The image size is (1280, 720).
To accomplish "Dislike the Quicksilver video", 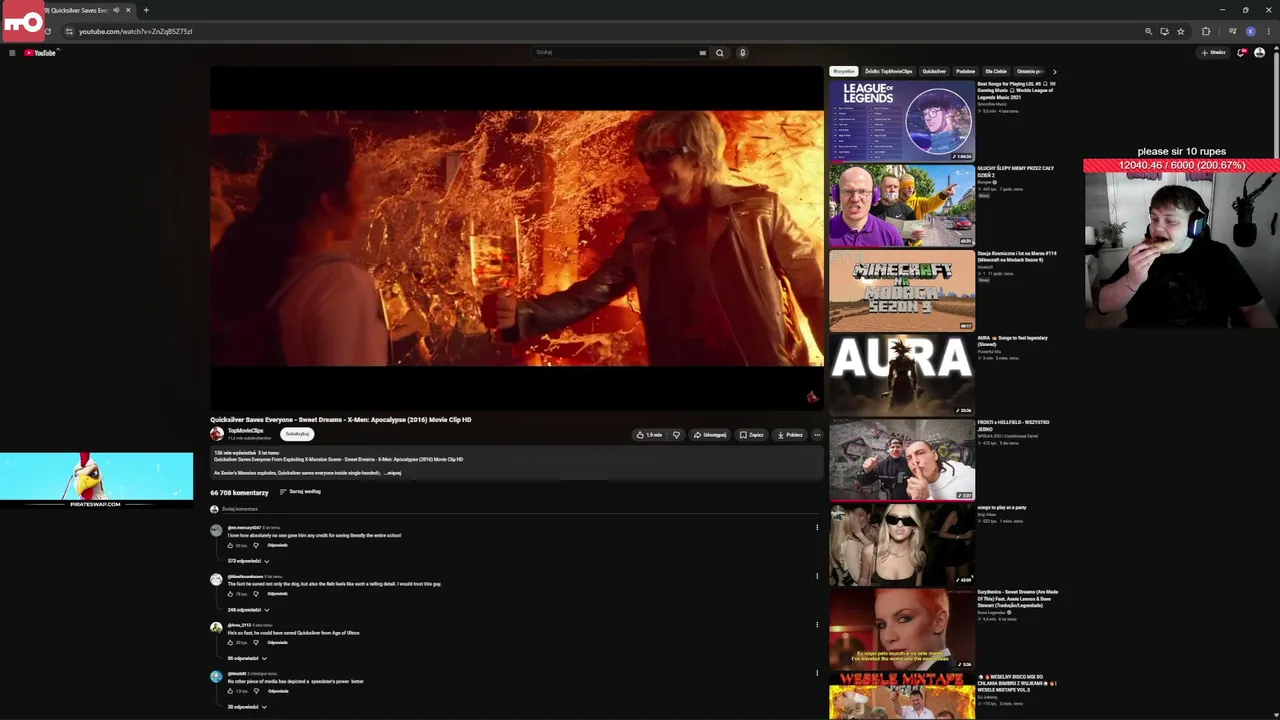I will (x=676, y=435).
